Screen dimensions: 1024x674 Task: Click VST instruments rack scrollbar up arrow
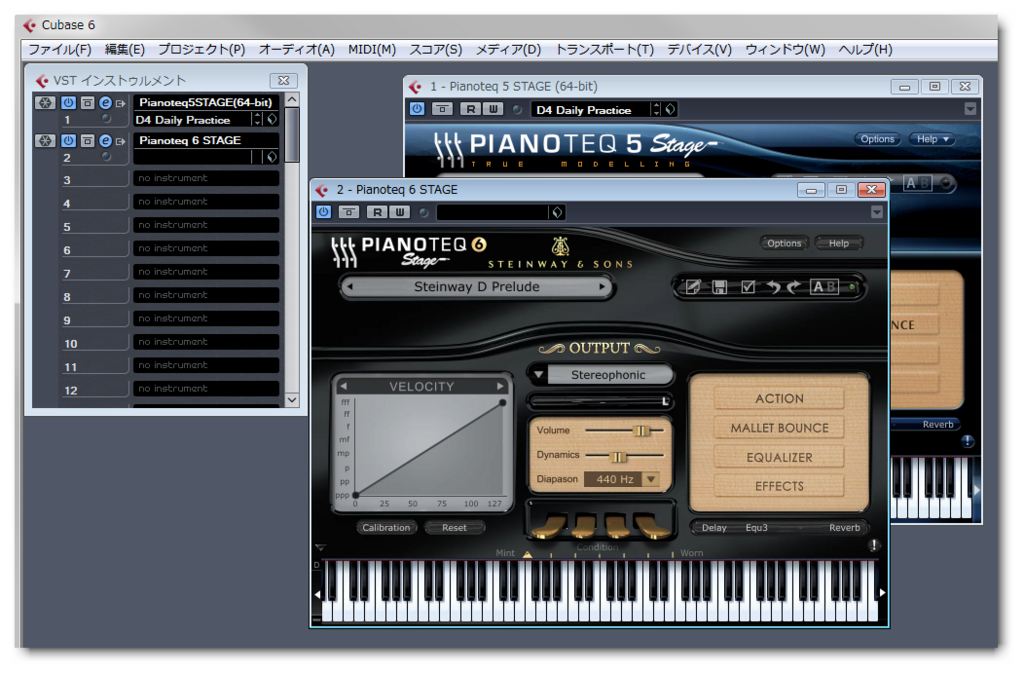pyautogui.click(x=292, y=100)
